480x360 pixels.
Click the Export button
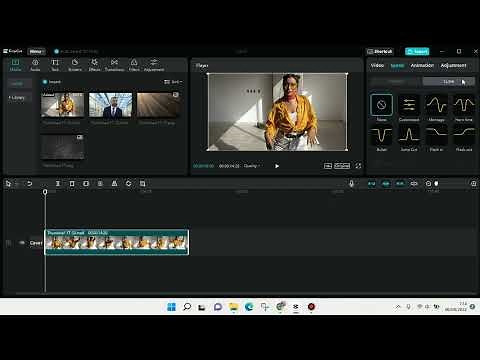[x=417, y=51]
